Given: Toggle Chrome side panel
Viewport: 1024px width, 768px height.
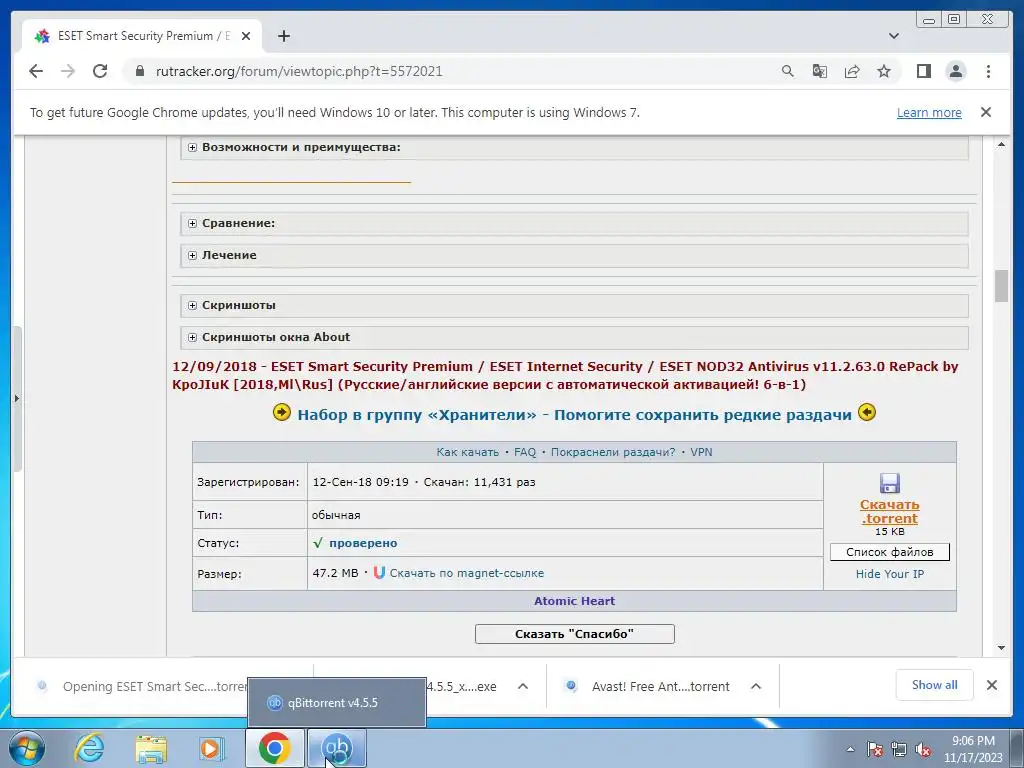Looking at the screenshot, I should click(x=923, y=71).
